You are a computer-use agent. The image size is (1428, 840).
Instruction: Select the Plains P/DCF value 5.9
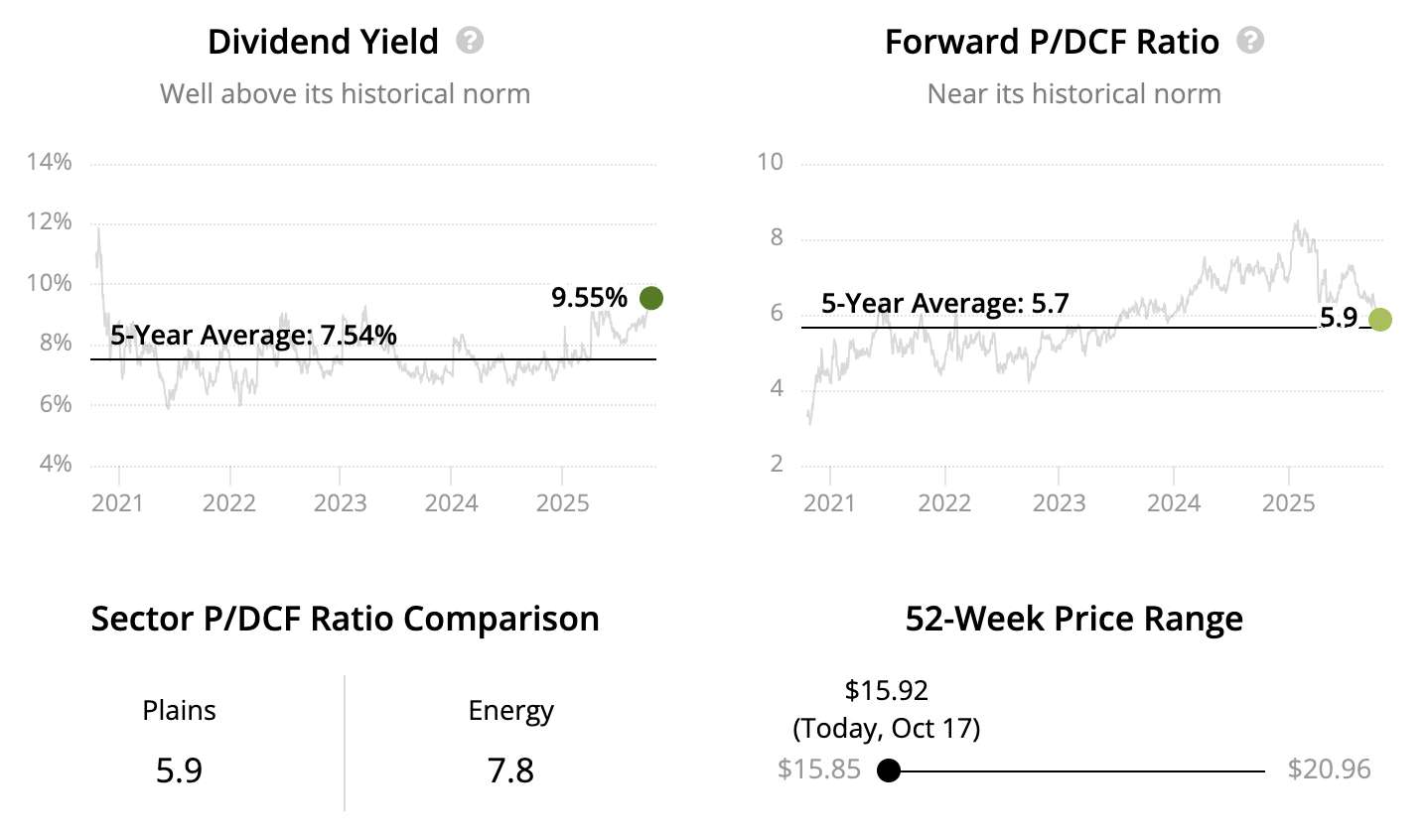pos(179,770)
